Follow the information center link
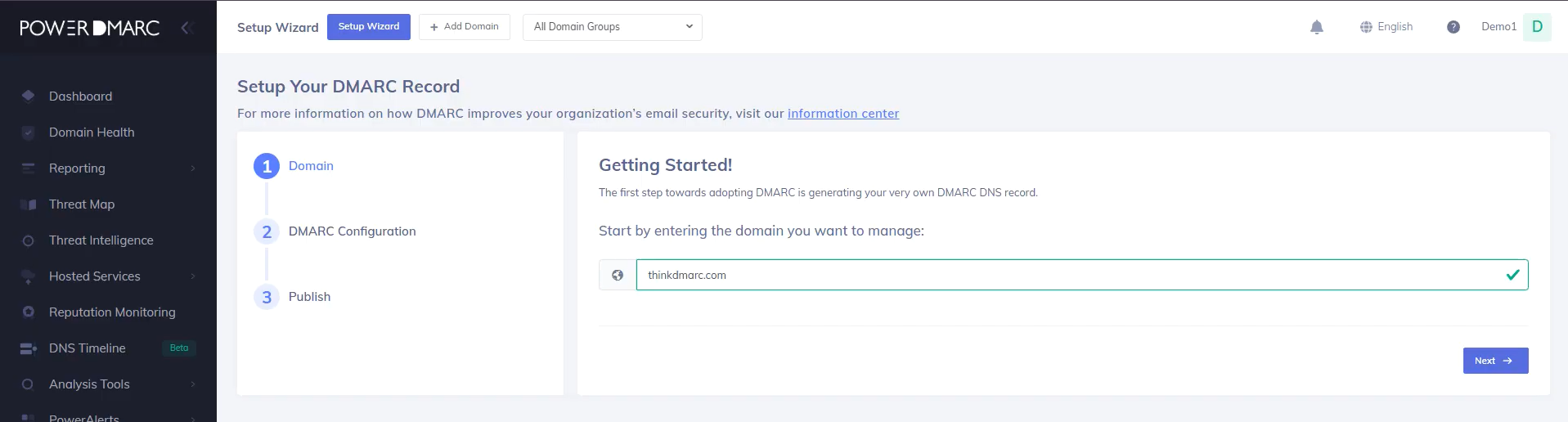 [842, 114]
